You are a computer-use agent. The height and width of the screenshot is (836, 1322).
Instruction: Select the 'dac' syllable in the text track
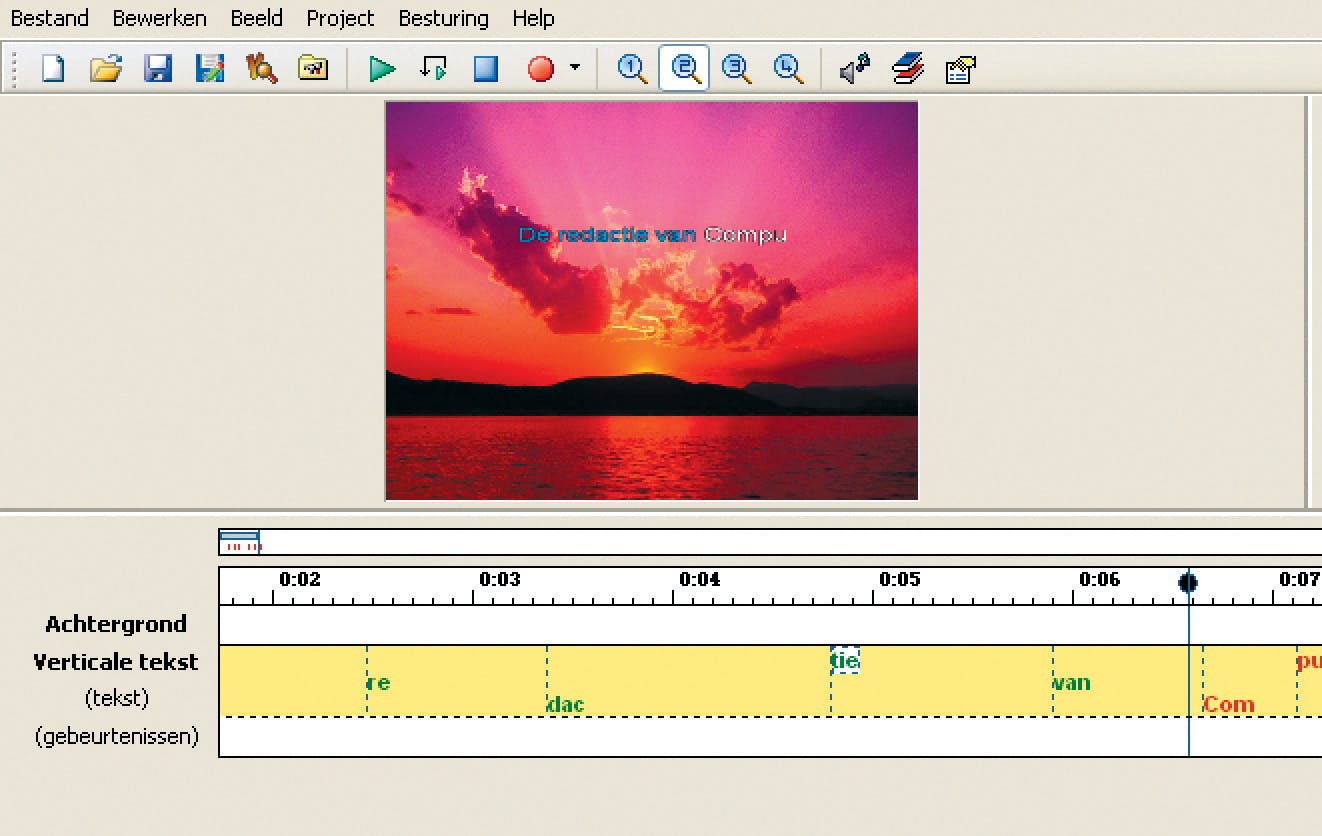tap(566, 704)
